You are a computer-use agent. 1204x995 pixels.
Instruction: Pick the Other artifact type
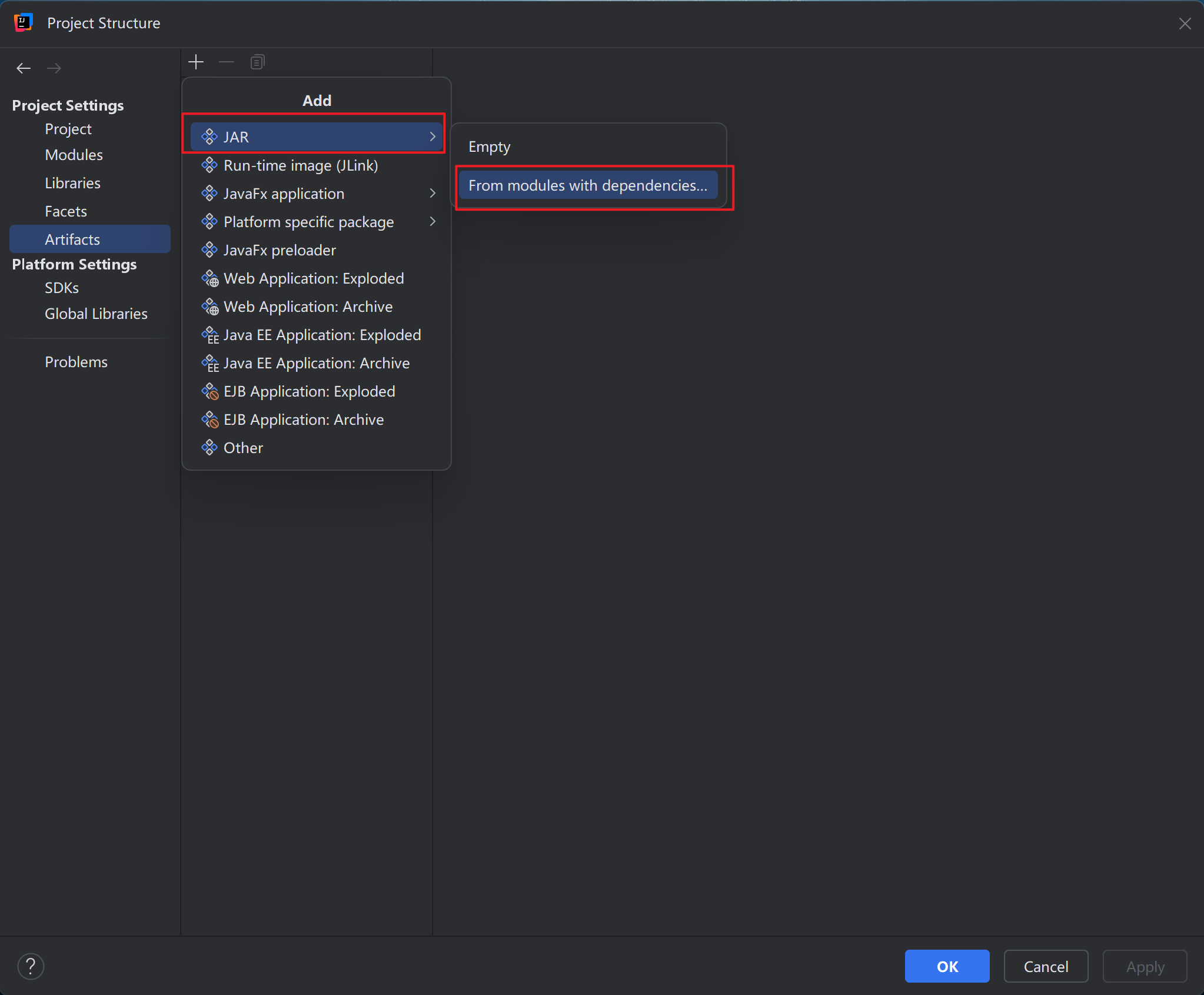(243, 448)
